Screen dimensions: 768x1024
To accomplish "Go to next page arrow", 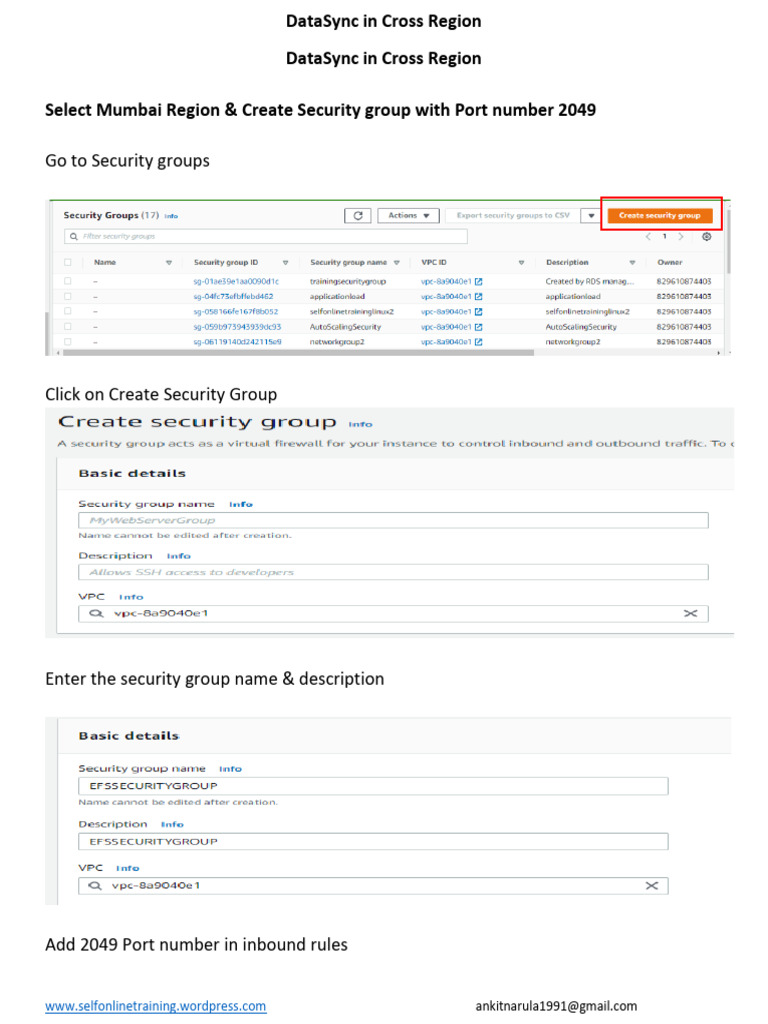I will tap(681, 237).
